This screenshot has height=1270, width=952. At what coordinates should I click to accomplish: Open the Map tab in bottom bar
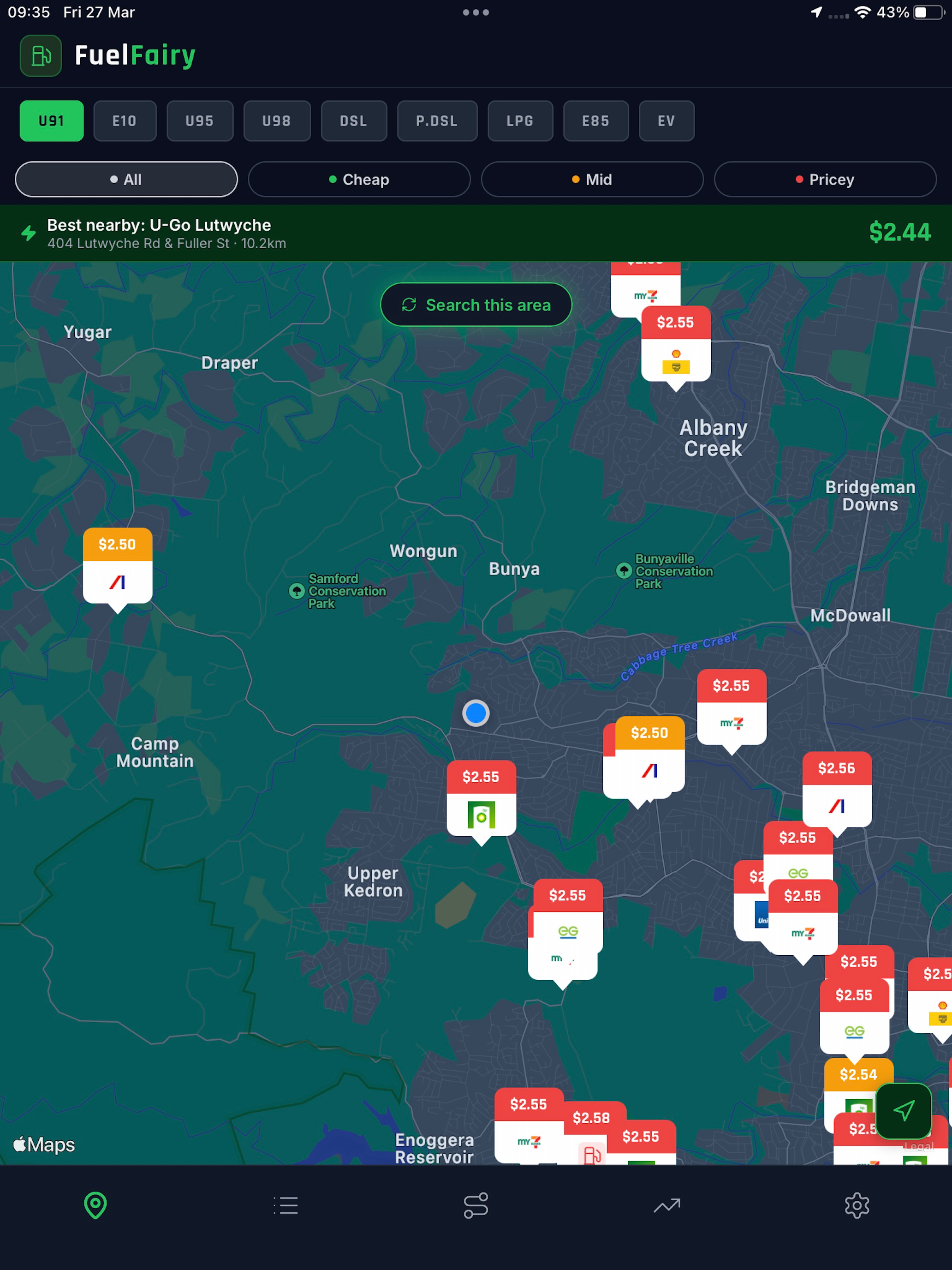coord(95,1205)
